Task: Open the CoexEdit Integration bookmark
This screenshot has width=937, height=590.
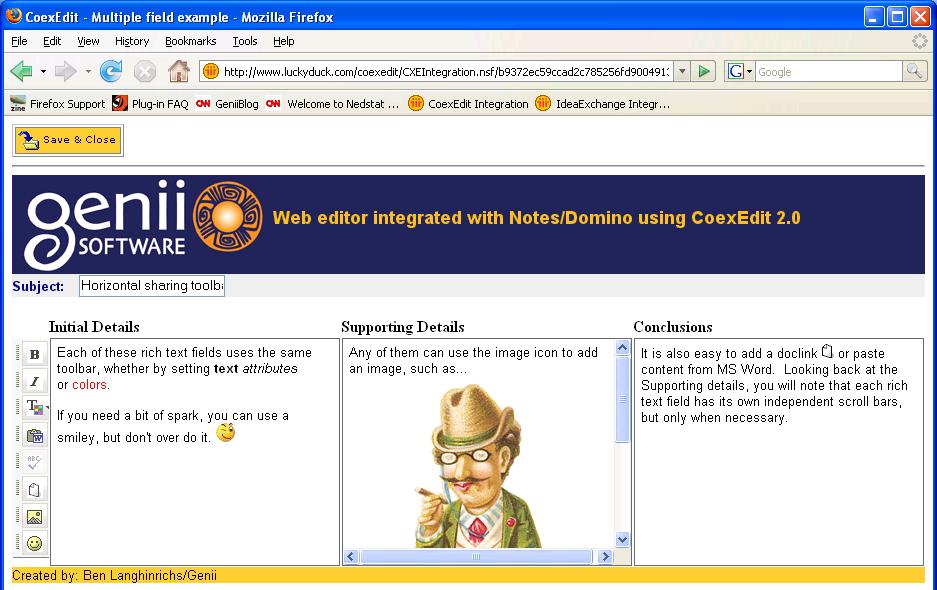Action: pyautogui.click(x=468, y=104)
